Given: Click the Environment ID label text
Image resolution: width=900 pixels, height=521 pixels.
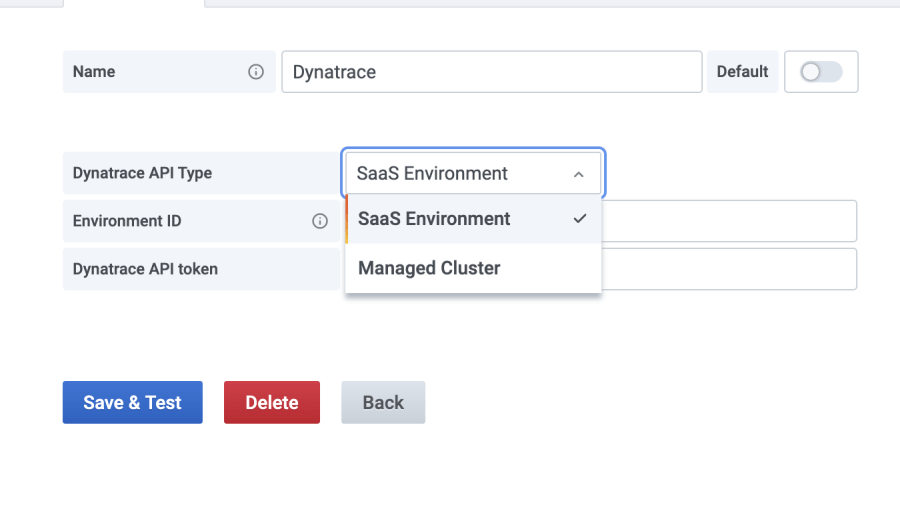Looking at the screenshot, I should (x=127, y=221).
